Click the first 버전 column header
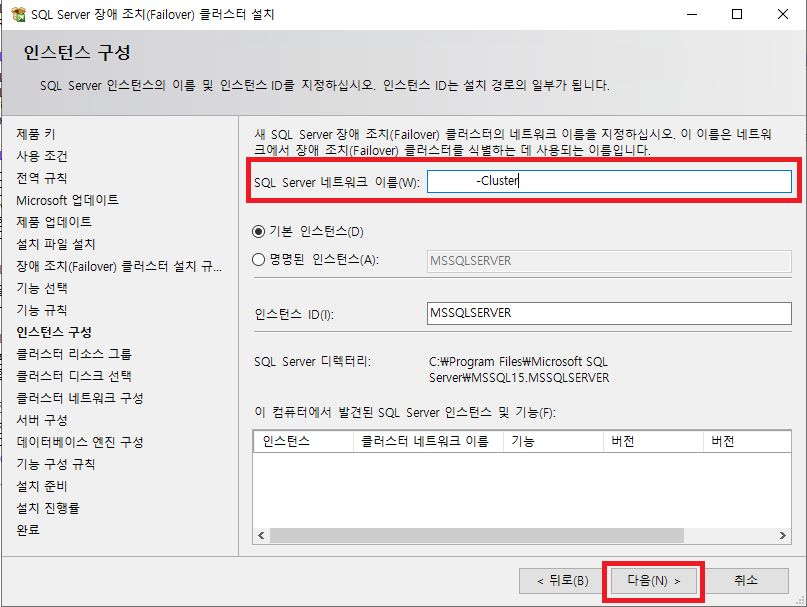This screenshot has height=607, width=807. pyautogui.click(x=653, y=441)
